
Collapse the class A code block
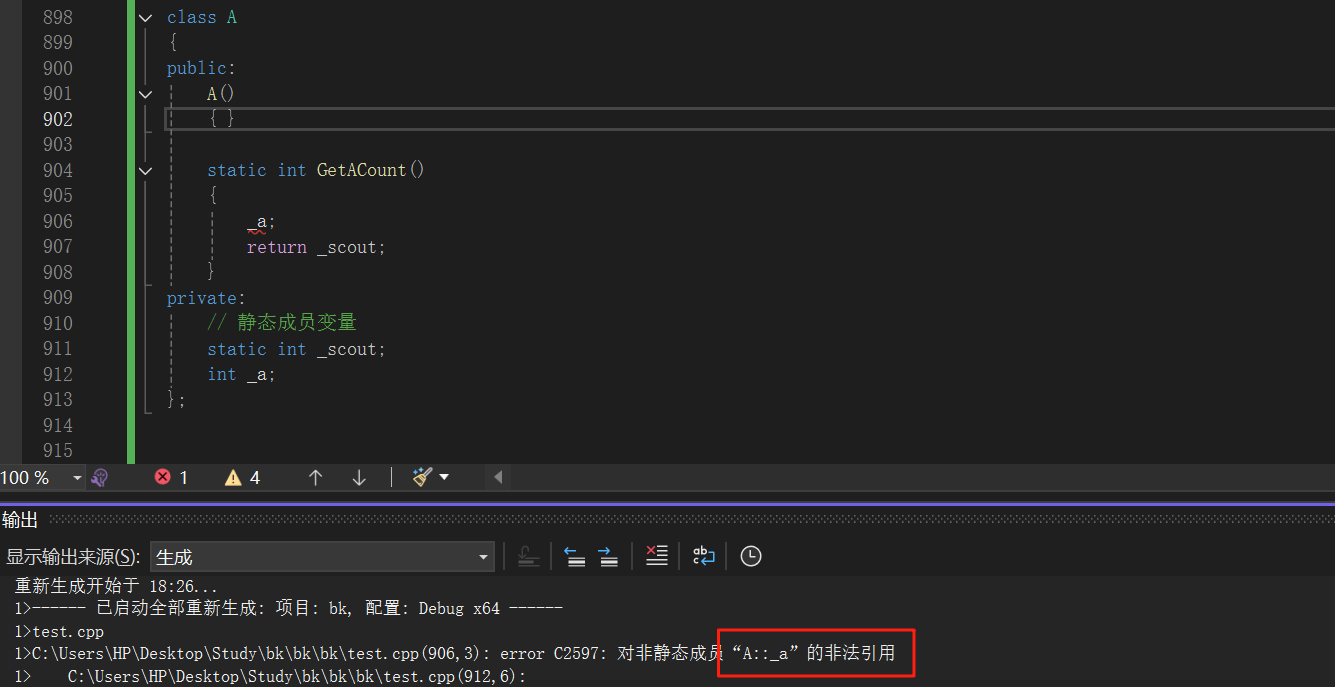146,17
